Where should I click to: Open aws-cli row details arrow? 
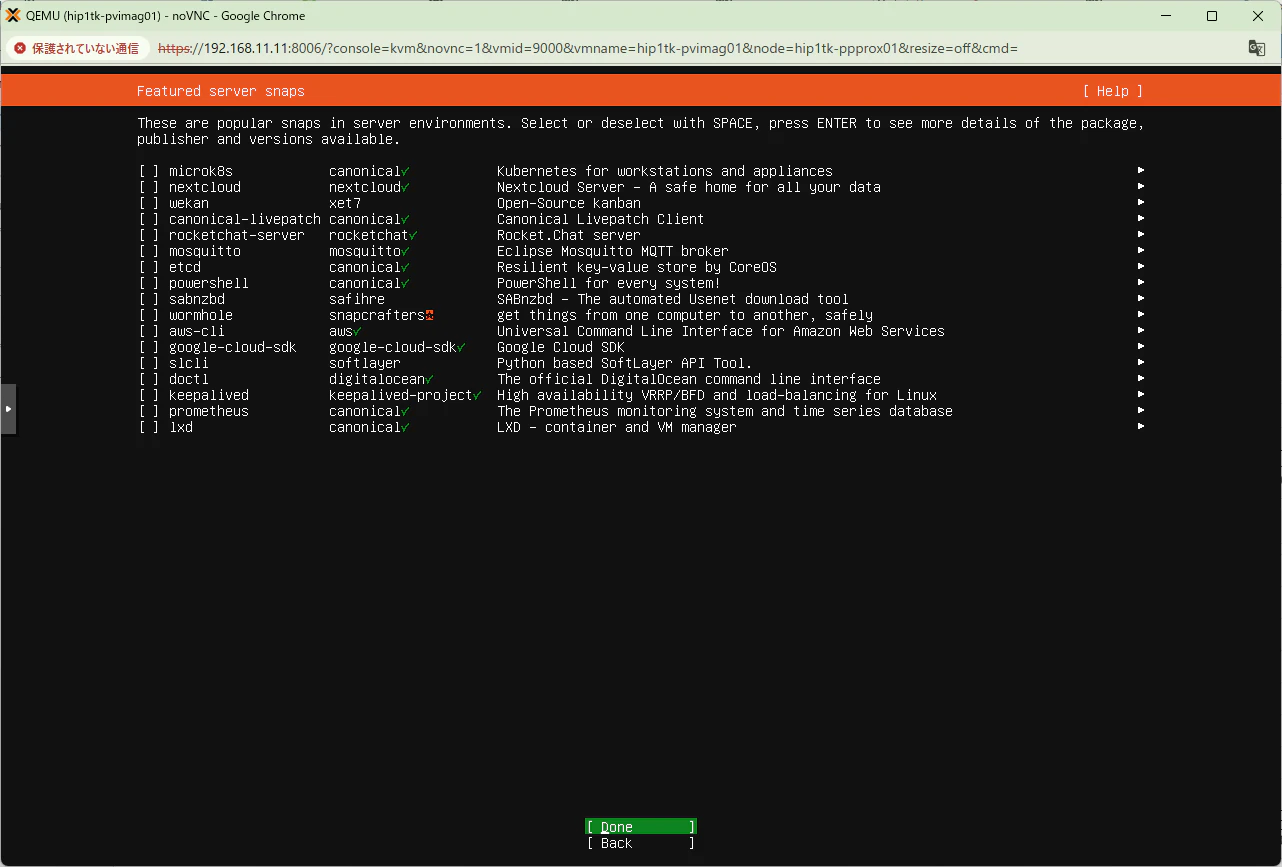(1141, 331)
